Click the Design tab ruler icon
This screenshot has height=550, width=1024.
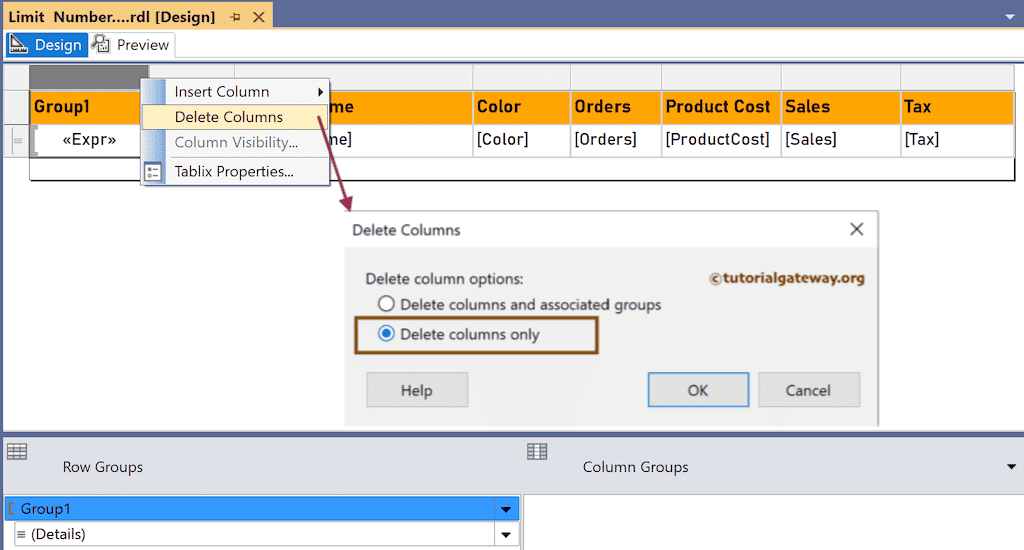18,44
